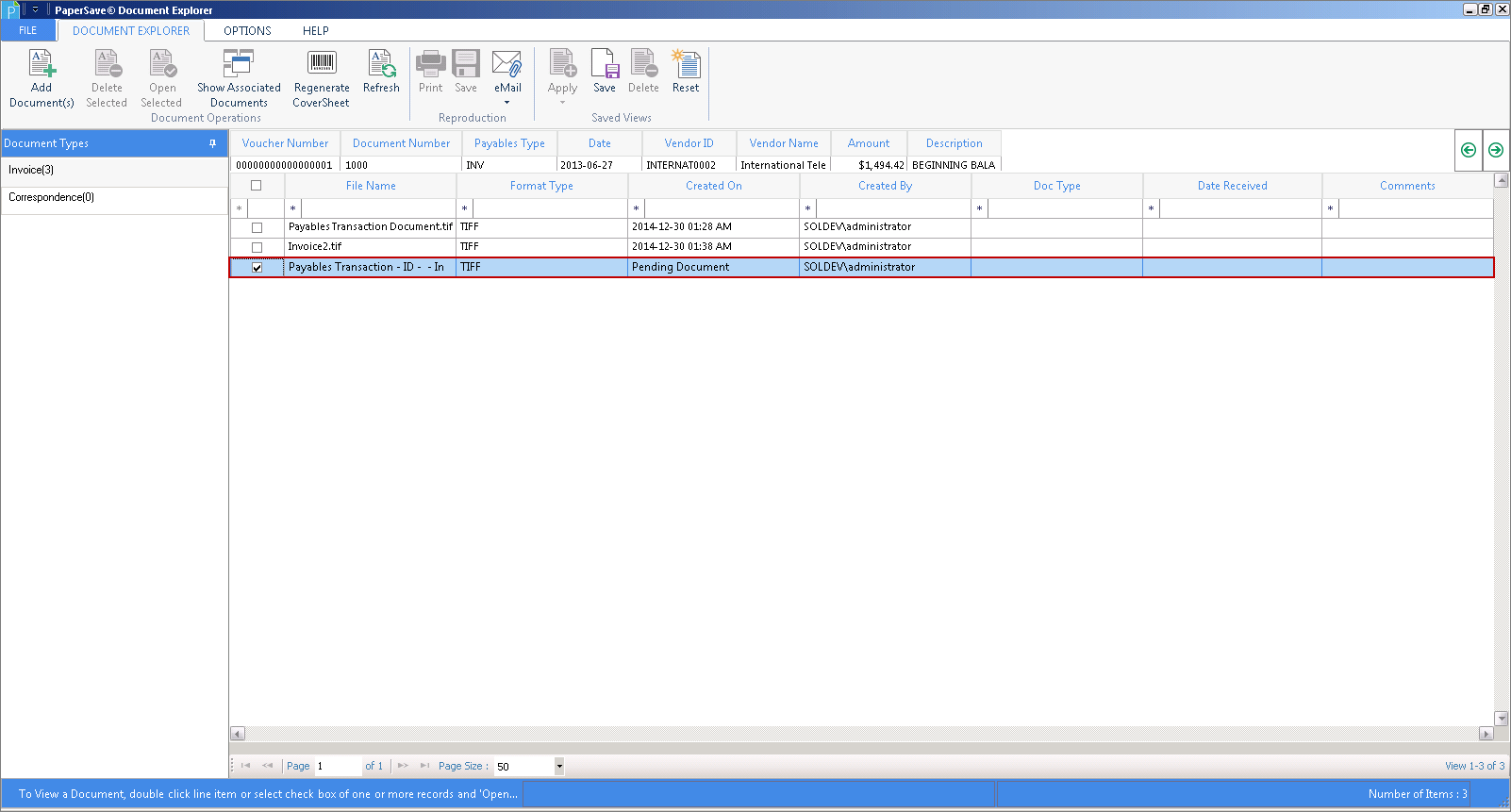Click the $1,494.42 amount value
1511x812 pixels.
point(881,165)
